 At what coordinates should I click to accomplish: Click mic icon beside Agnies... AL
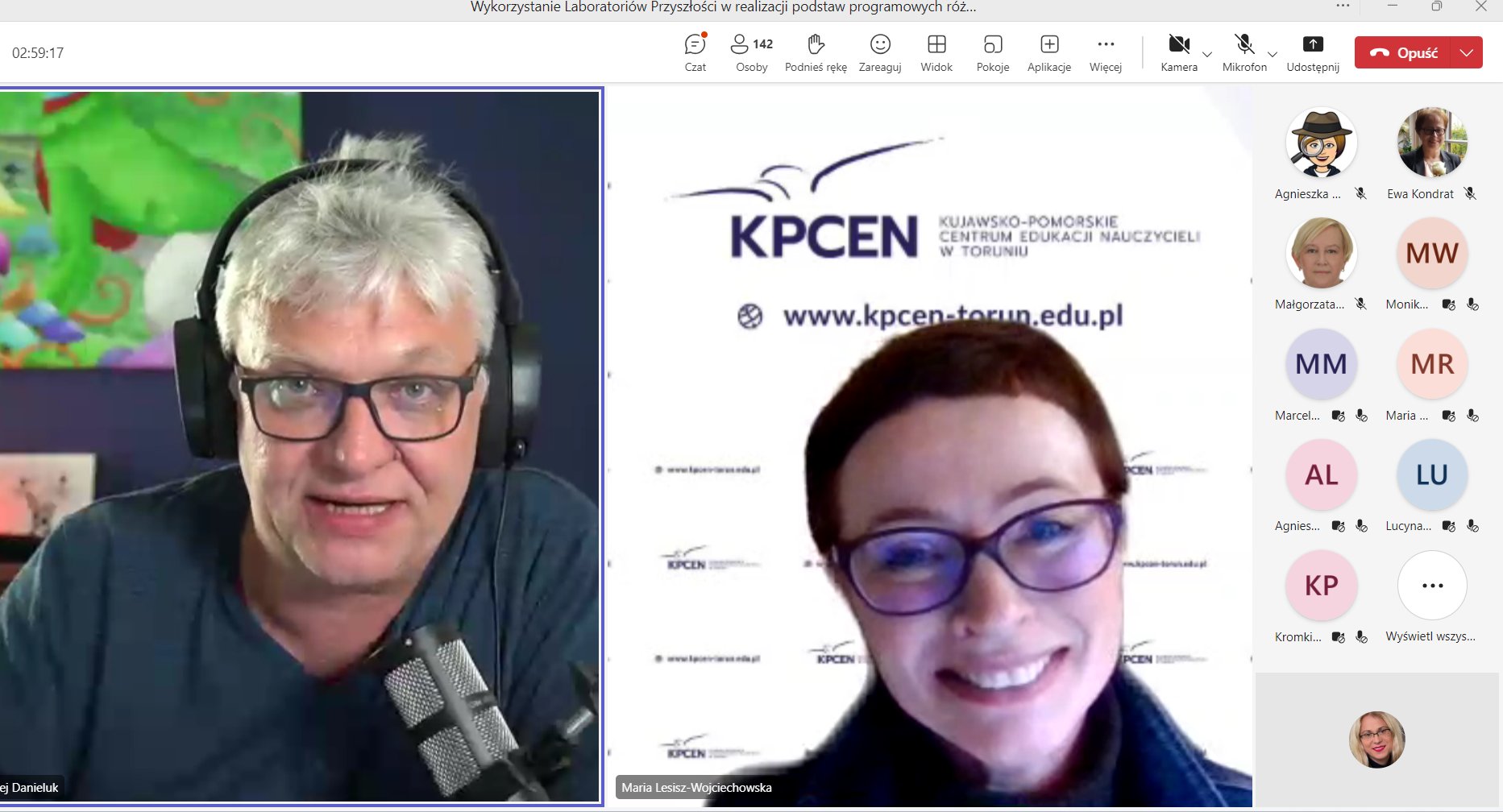pos(1361,526)
